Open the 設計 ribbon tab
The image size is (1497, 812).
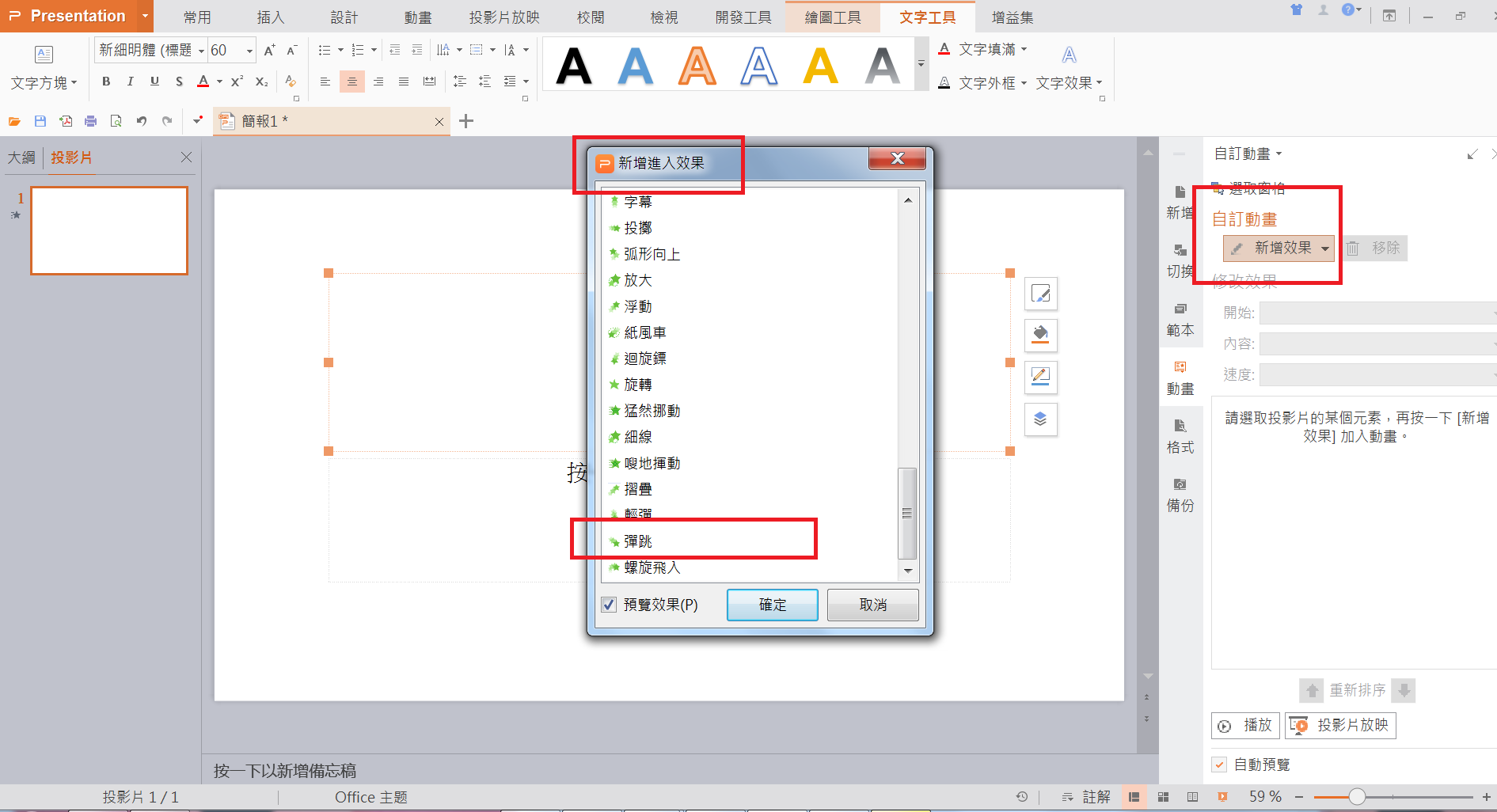point(344,17)
